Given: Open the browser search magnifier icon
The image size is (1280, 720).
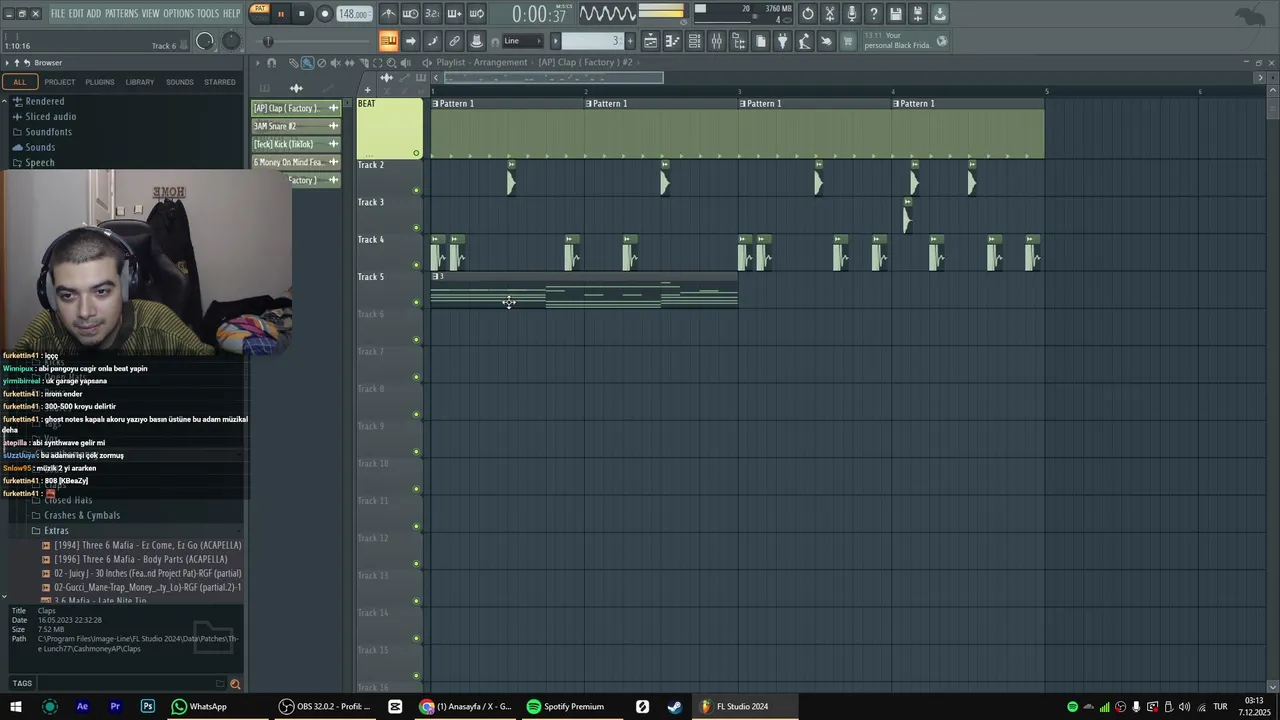Looking at the screenshot, I should point(235,684).
